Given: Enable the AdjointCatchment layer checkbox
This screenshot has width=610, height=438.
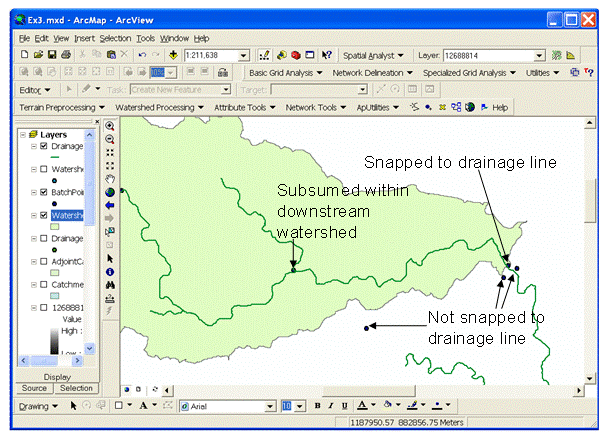Looking at the screenshot, I should coord(44,261).
